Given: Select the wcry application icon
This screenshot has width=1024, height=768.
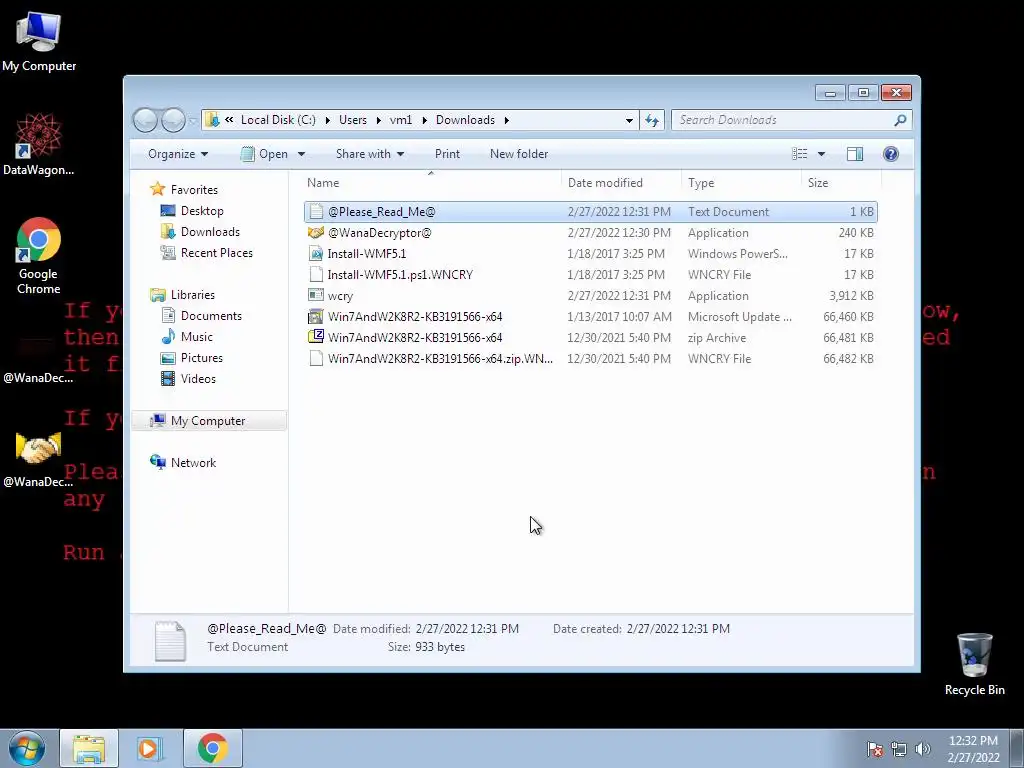Looking at the screenshot, I should [x=316, y=296].
